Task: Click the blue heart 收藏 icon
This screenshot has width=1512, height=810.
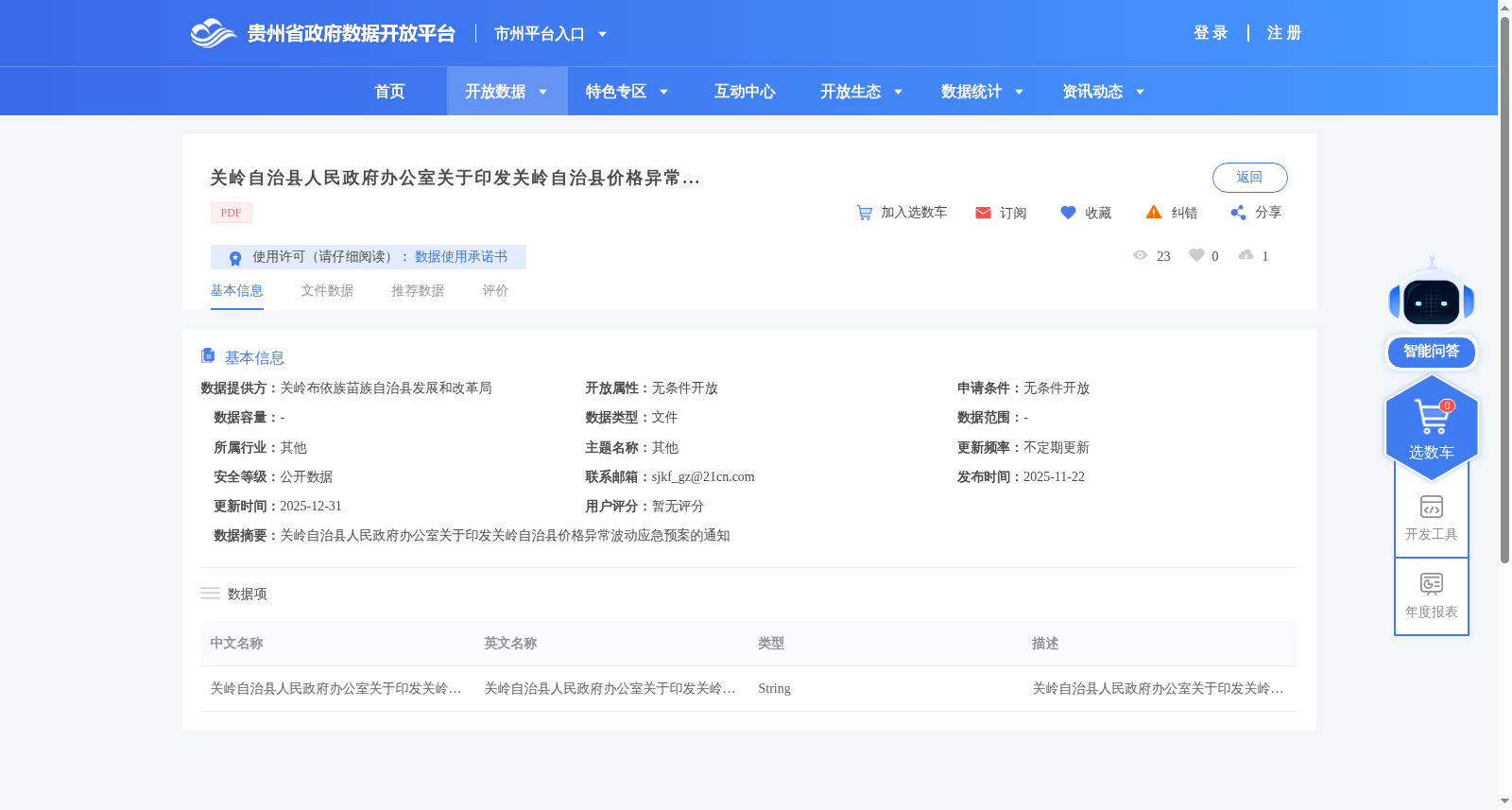Action: [1068, 213]
